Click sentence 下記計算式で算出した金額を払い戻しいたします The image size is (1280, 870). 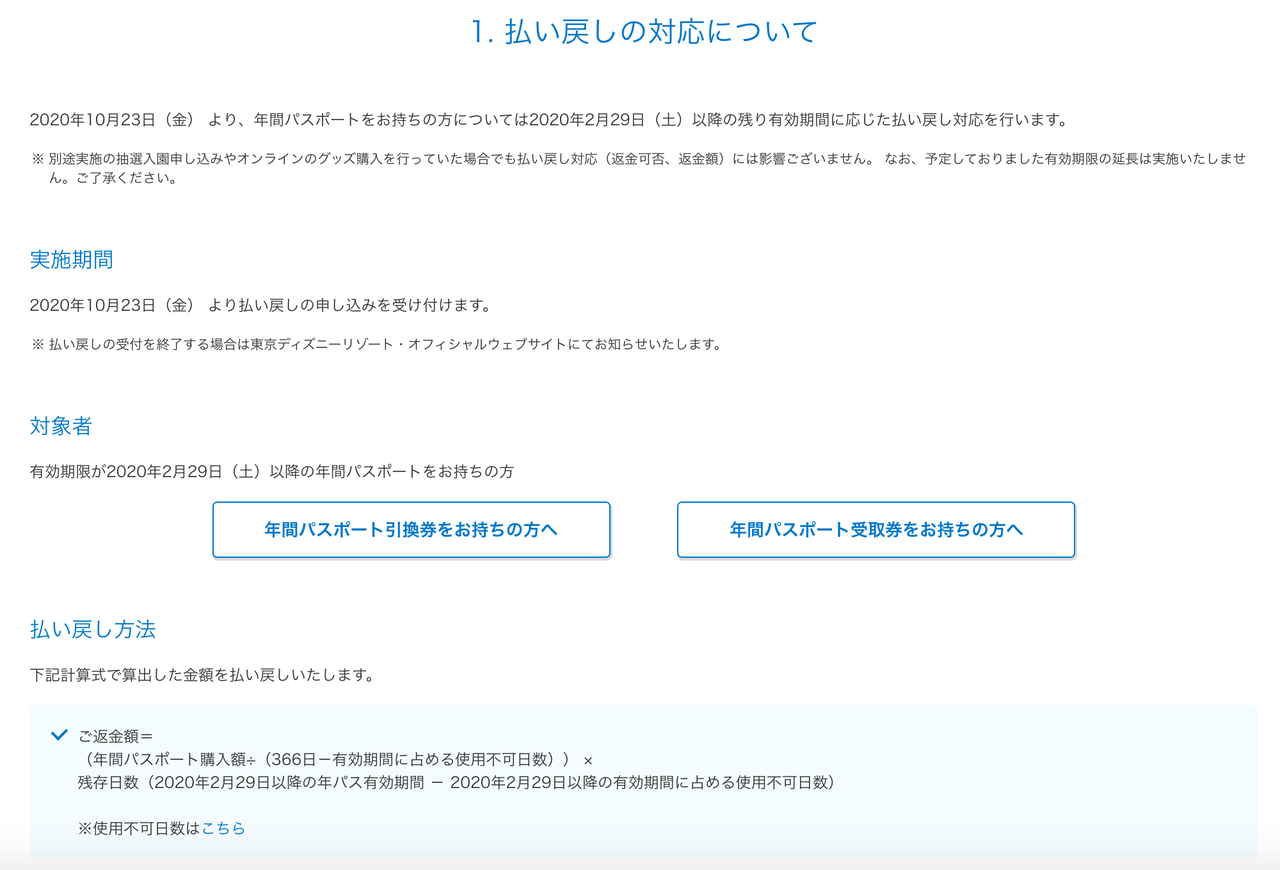[202, 675]
